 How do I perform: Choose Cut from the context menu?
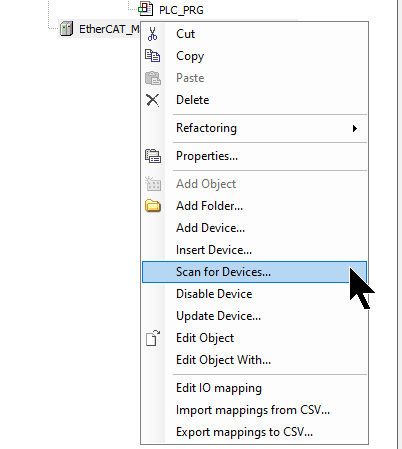tap(255, 34)
